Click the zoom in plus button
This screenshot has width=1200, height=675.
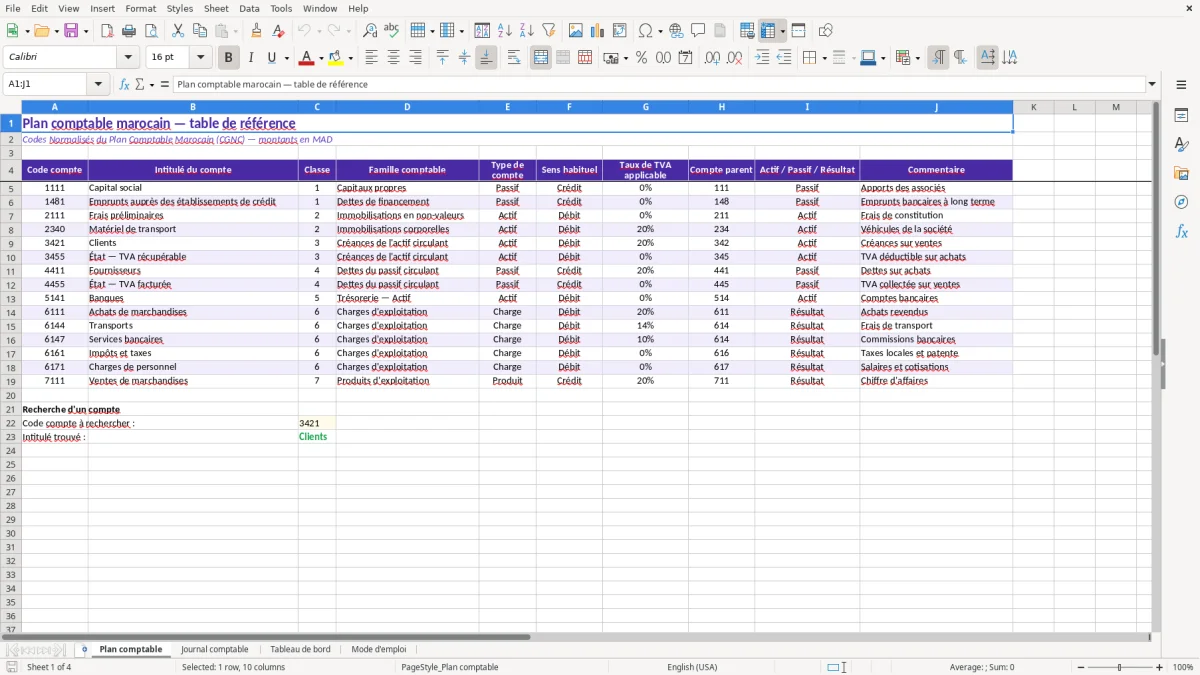pos(1160,667)
